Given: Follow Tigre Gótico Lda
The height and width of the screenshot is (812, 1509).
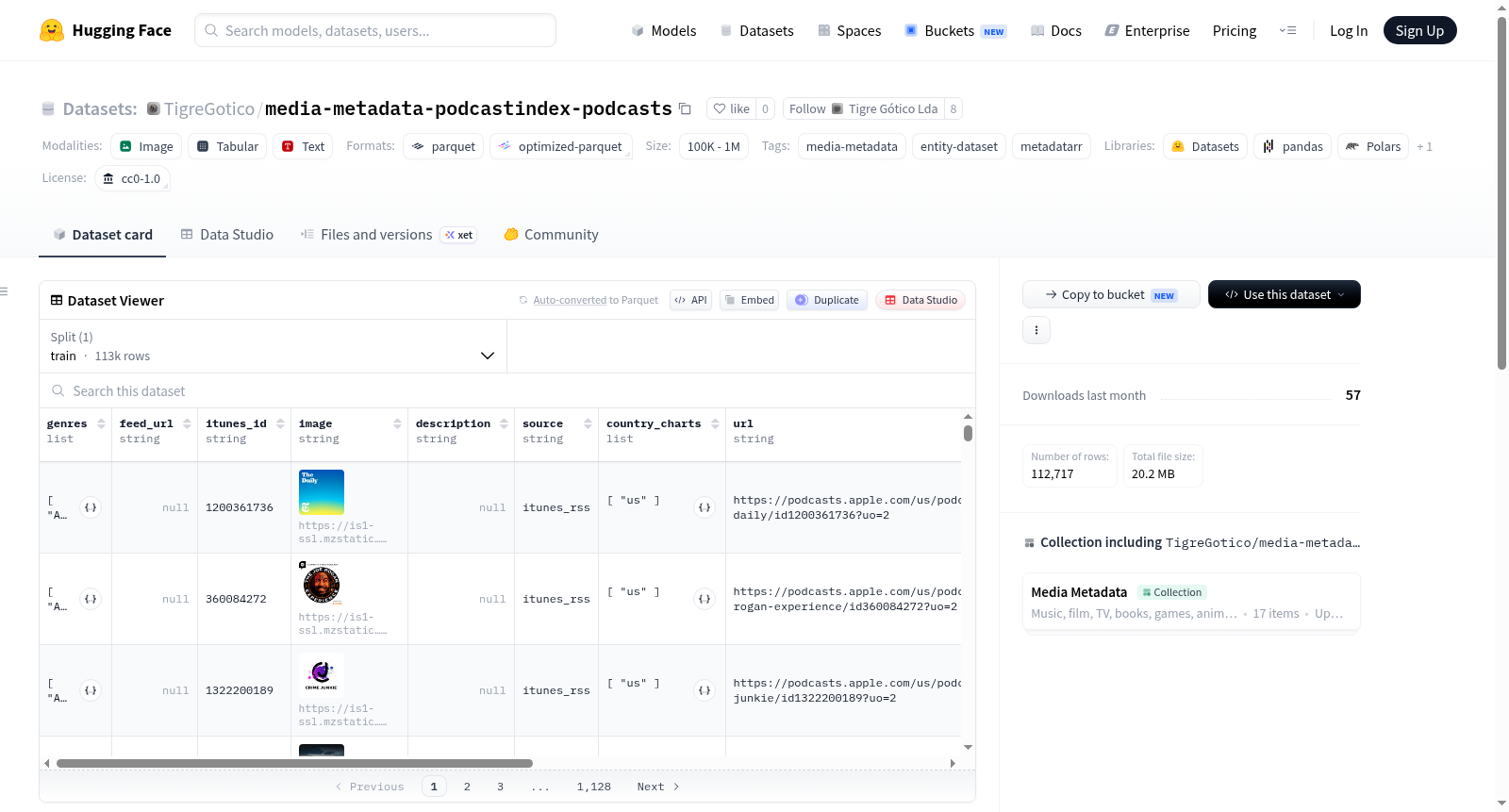Looking at the screenshot, I should (x=865, y=108).
